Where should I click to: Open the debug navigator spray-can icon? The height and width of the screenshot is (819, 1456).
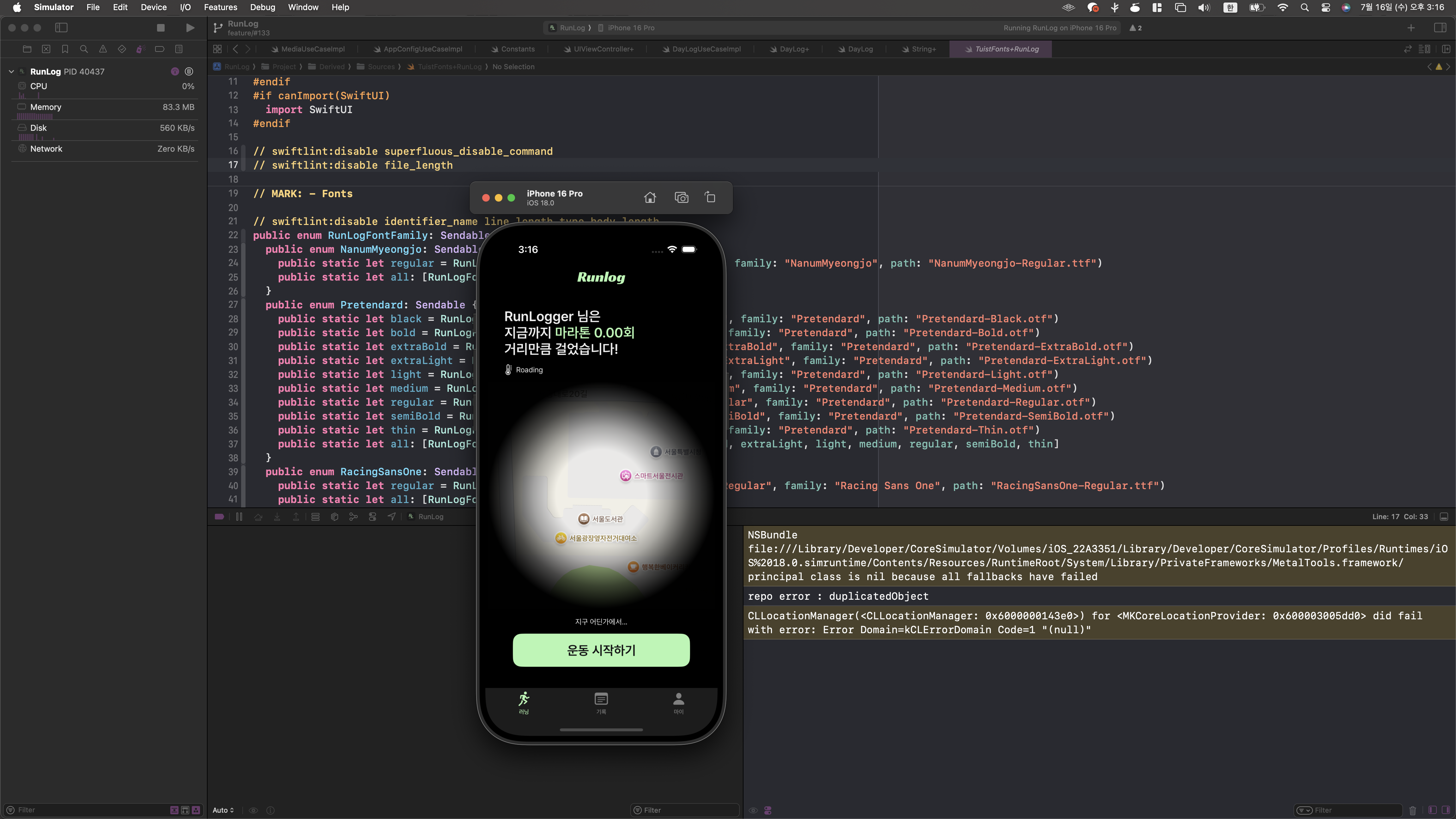tap(140, 49)
